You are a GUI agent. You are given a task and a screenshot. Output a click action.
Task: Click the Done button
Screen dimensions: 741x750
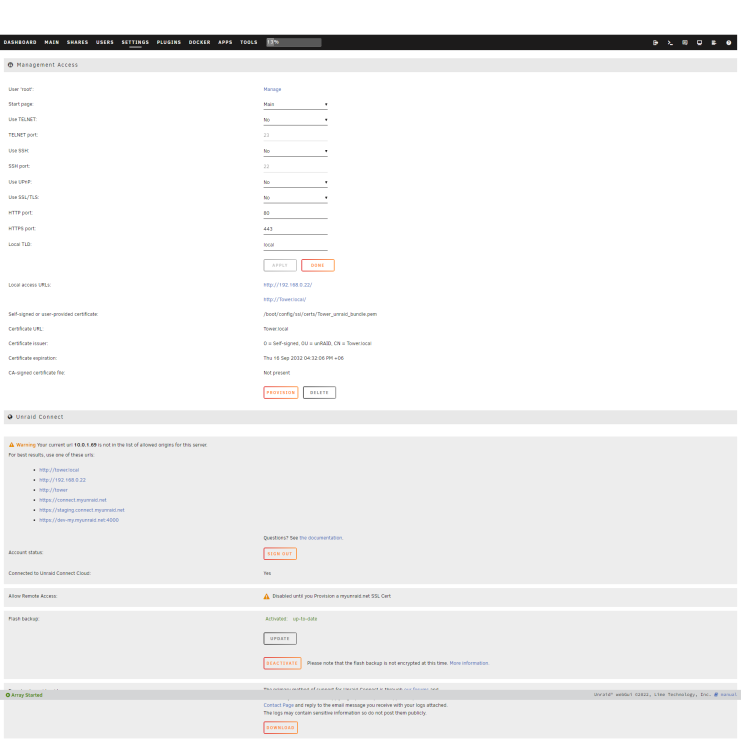tap(318, 265)
